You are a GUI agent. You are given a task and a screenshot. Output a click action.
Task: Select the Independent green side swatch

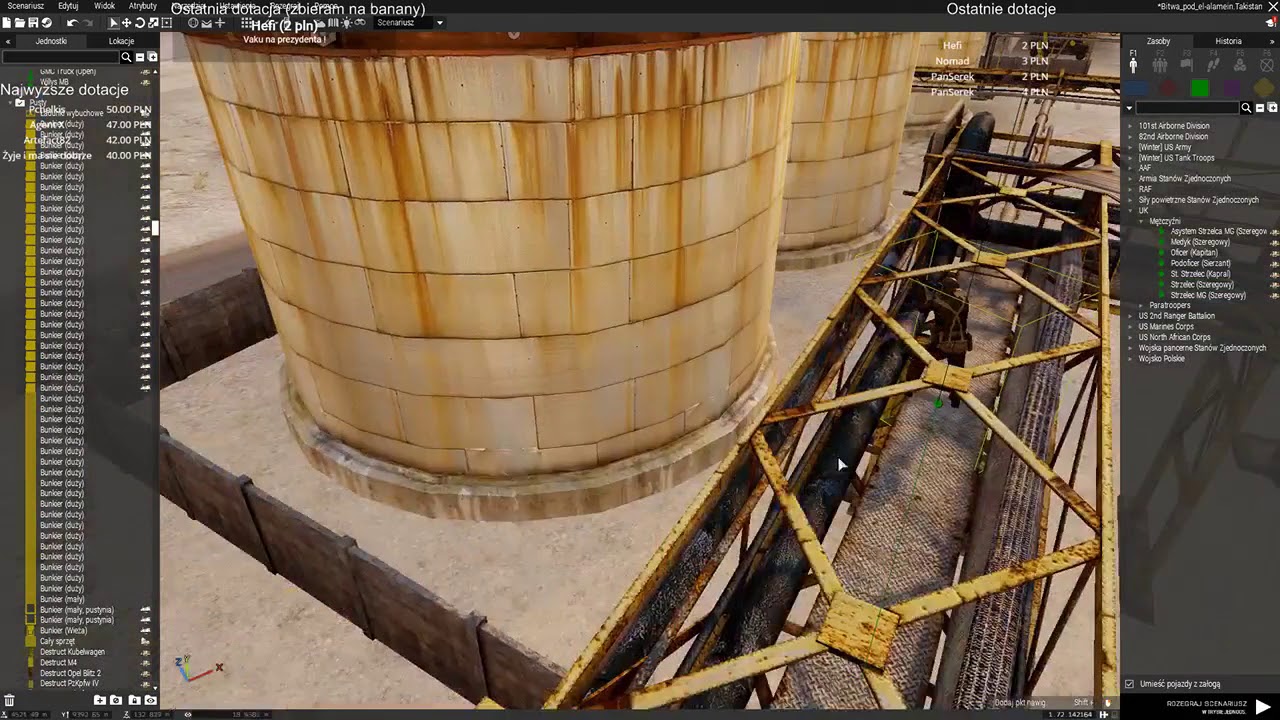pos(1200,88)
